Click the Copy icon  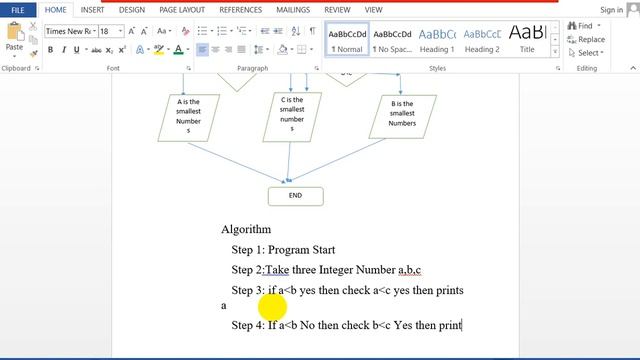(33, 40)
